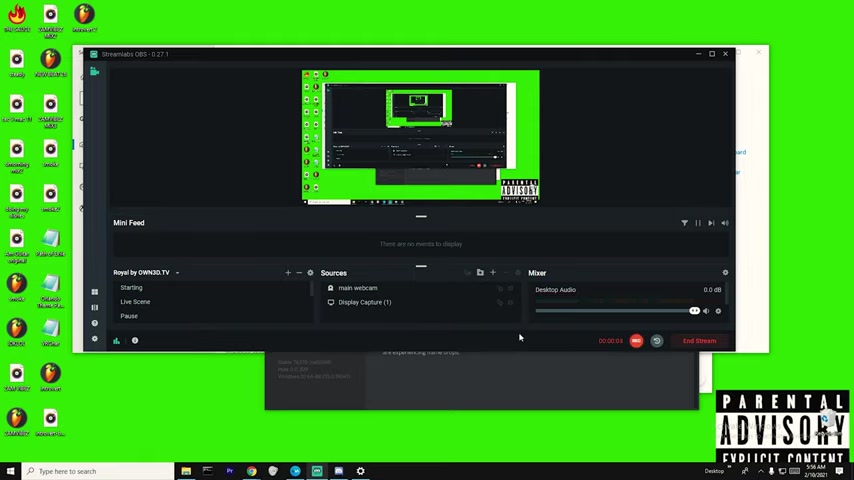The width and height of the screenshot is (854, 480).
Task: Toggle visibility of main webcam source
Action: 511,288
